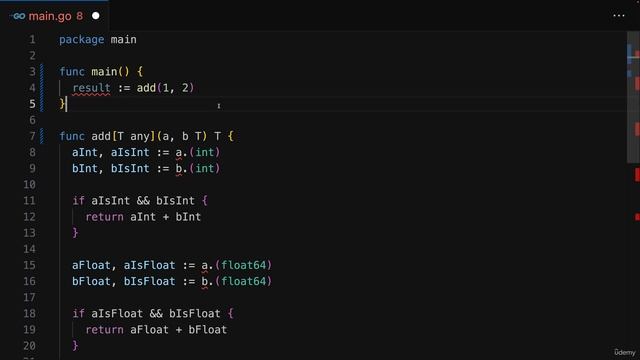Click line number 20 in the gutter
Viewport: 640px width, 360px height.
(29, 346)
